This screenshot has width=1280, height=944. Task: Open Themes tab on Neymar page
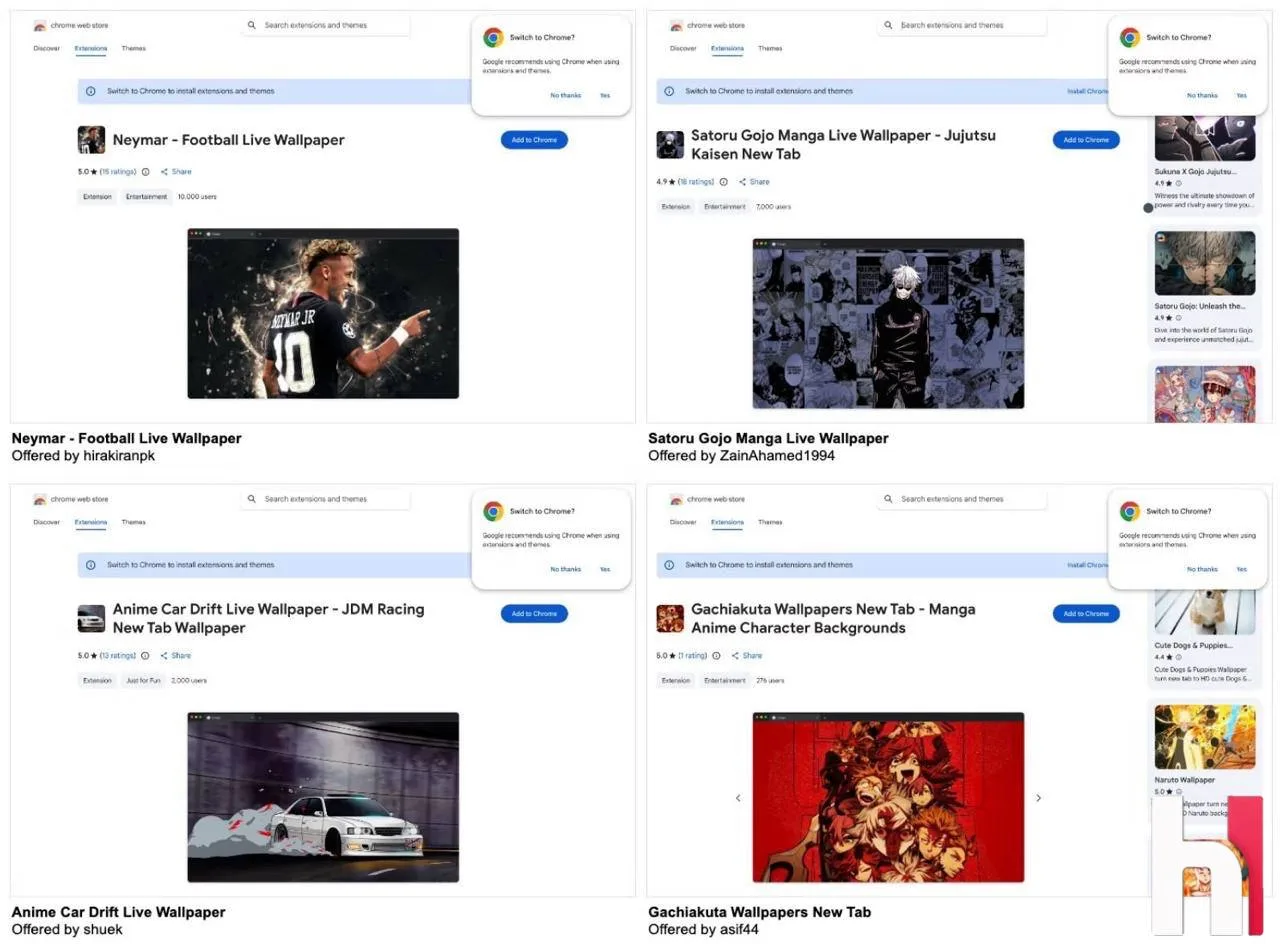coord(133,48)
